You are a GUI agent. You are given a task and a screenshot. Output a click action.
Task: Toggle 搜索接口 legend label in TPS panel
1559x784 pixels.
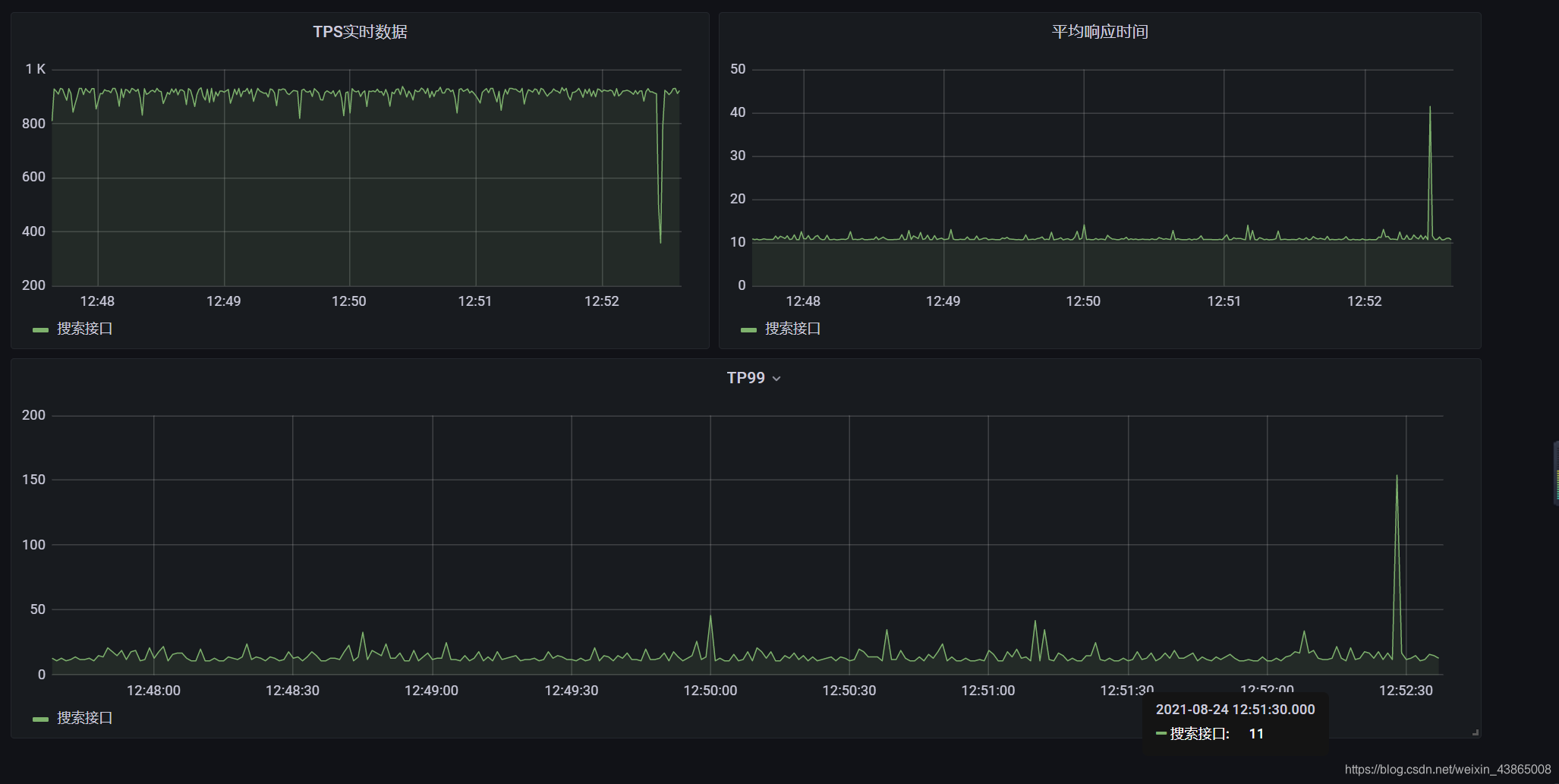coord(85,329)
